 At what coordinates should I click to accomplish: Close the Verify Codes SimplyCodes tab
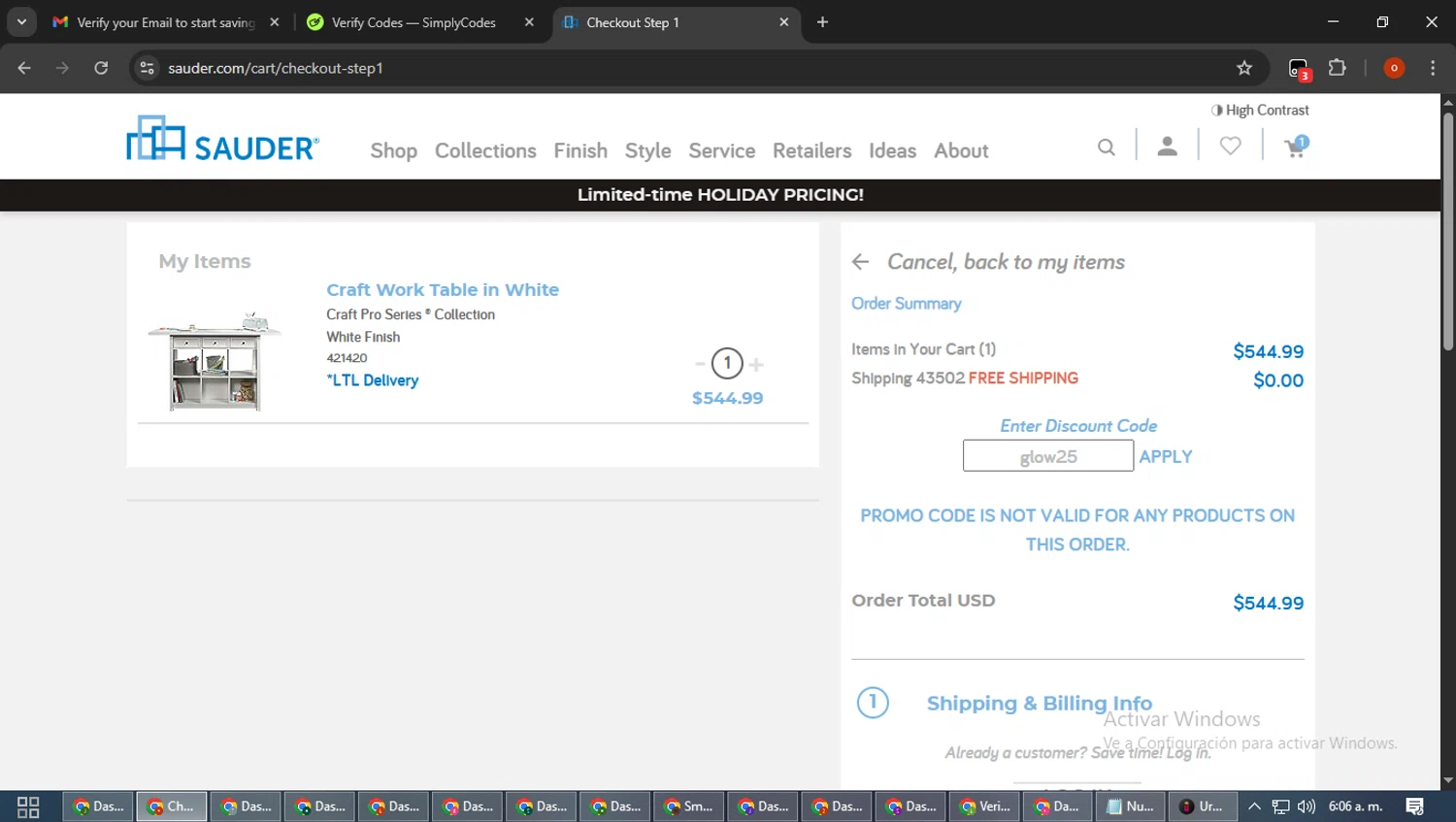click(529, 22)
